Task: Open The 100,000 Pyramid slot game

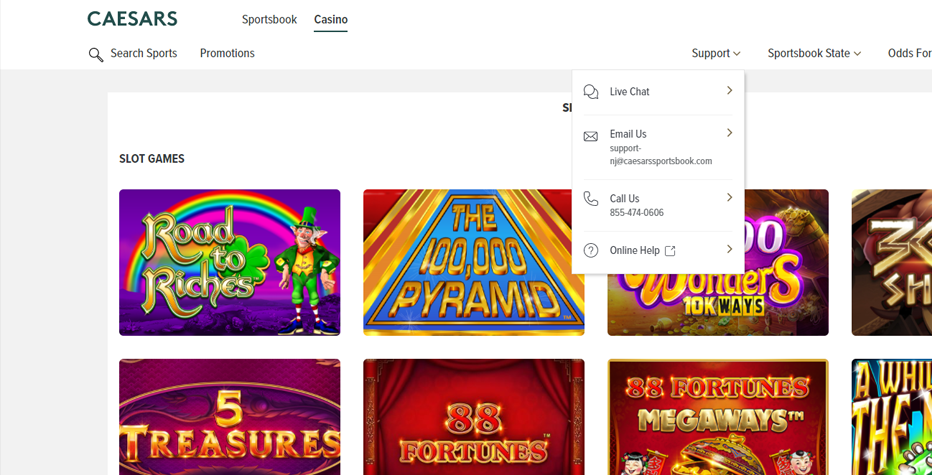Action: (x=474, y=262)
